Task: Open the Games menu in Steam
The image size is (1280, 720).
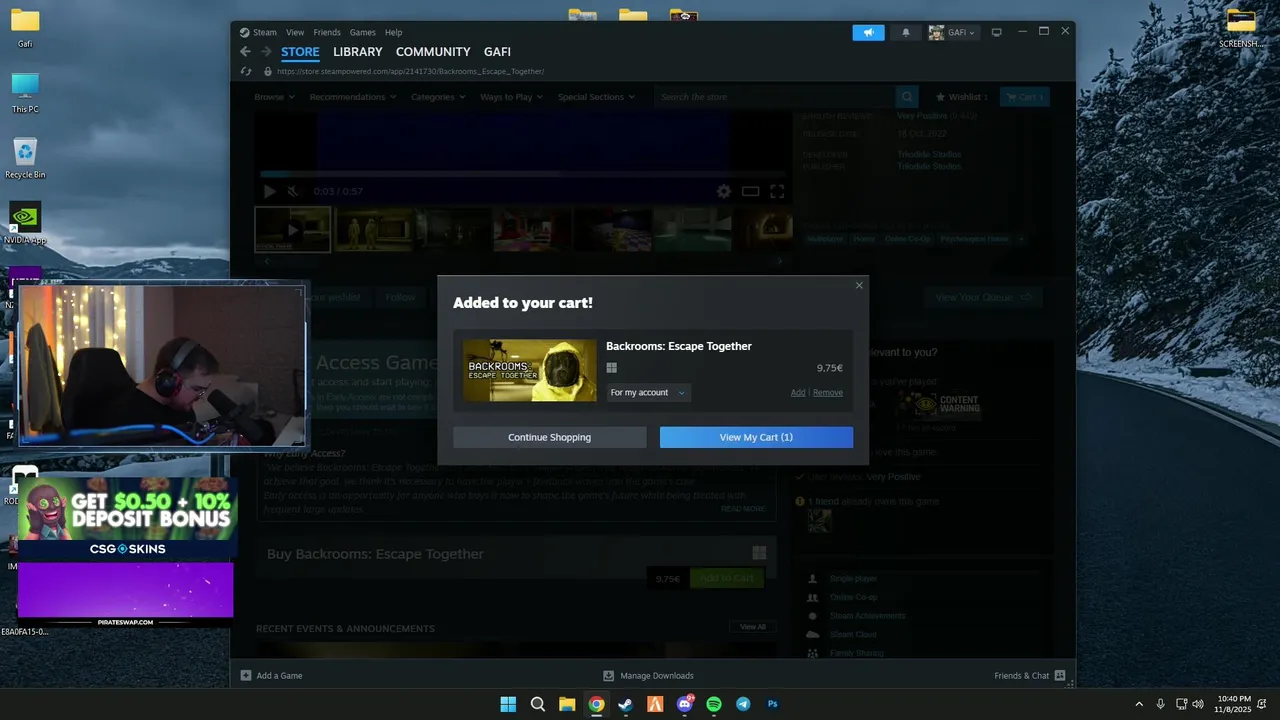Action: point(362,32)
